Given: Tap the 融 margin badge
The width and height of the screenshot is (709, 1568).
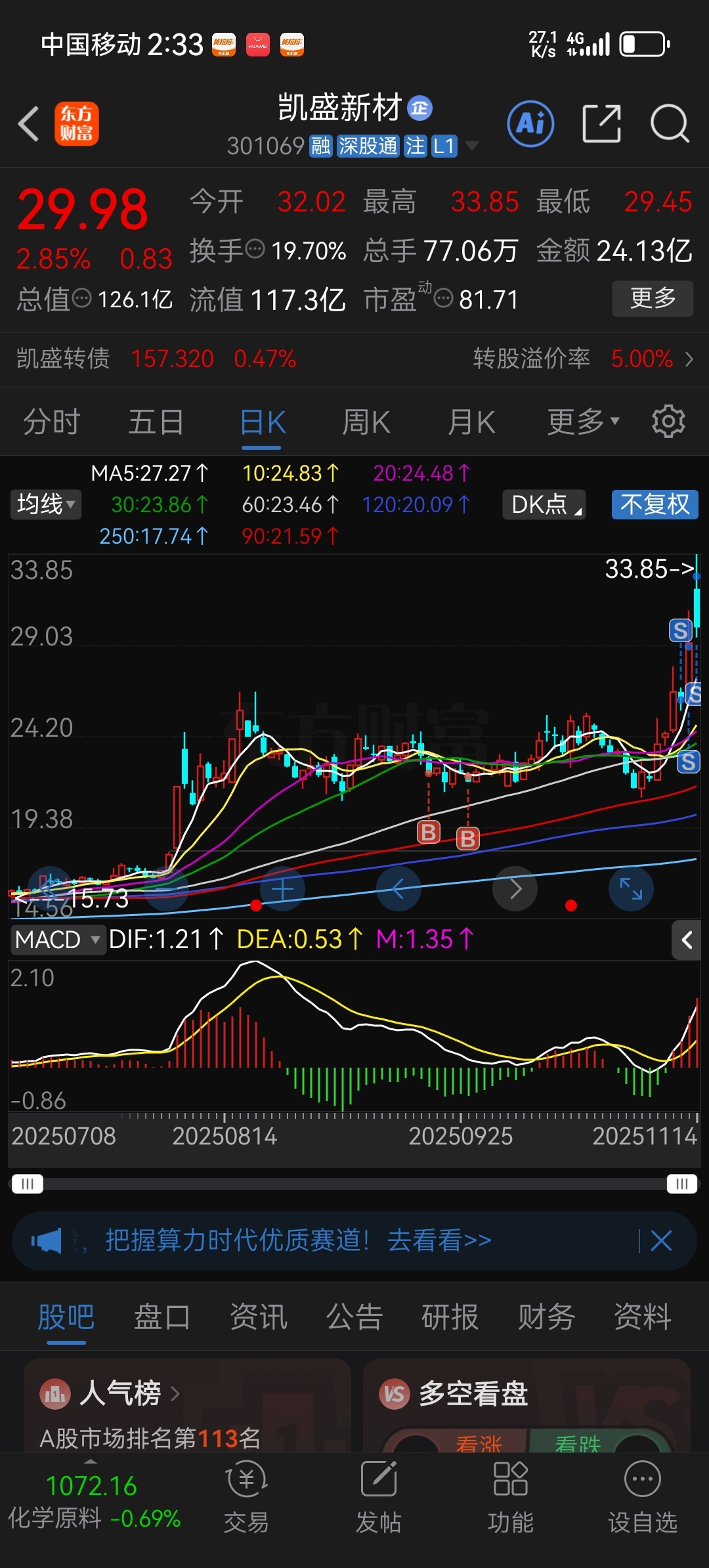Looking at the screenshot, I should [321, 146].
